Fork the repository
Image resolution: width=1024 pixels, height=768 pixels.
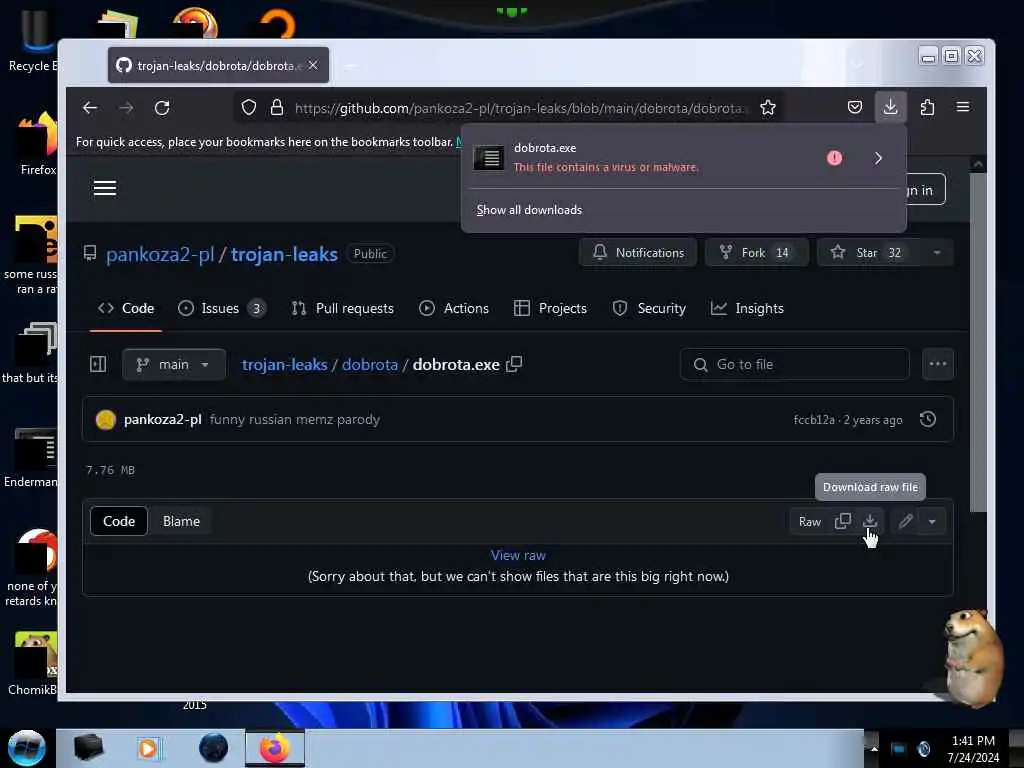coord(756,253)
